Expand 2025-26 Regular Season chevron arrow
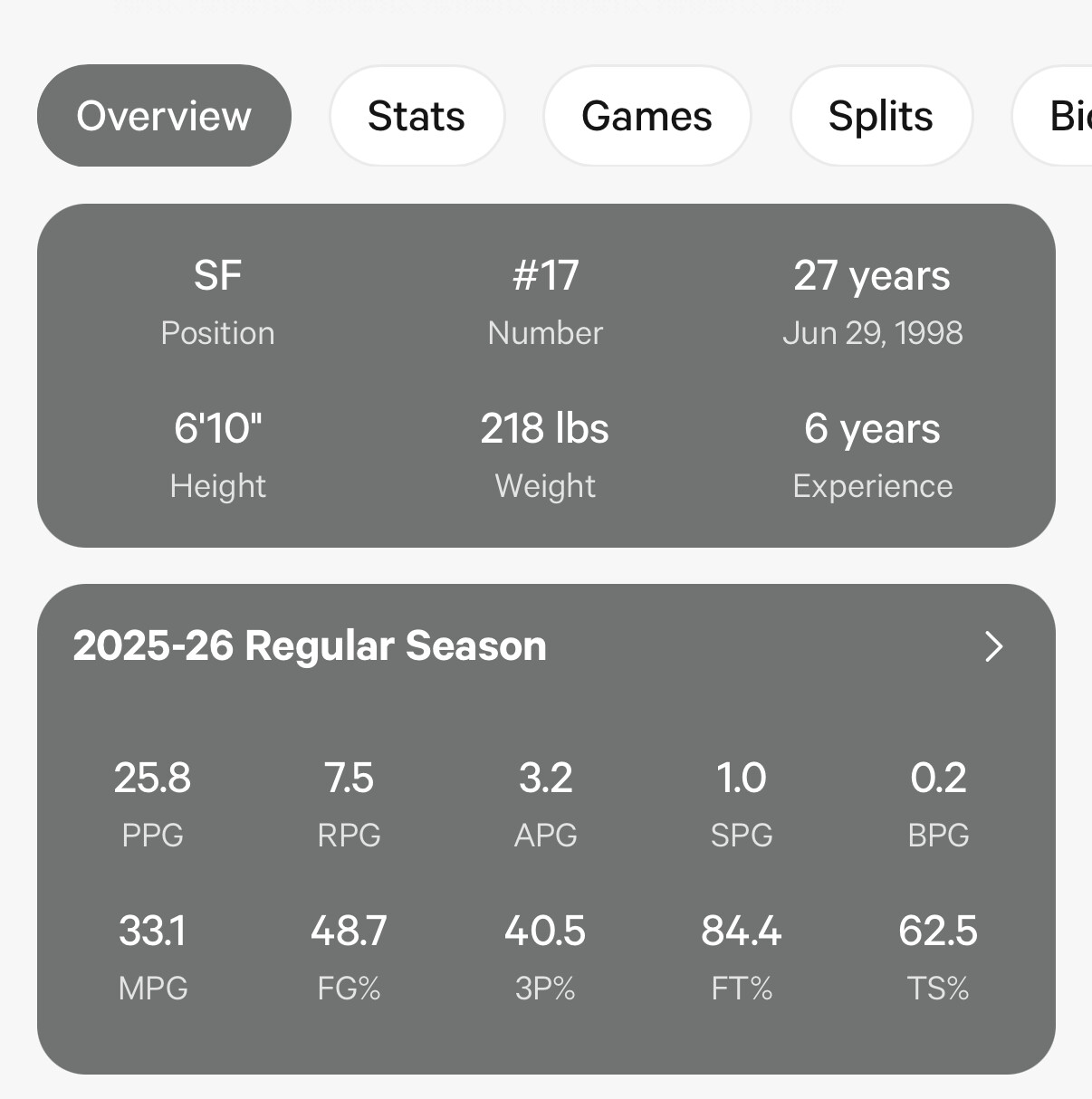Screen dimensions: 1092x1099 tap(993, 646)
